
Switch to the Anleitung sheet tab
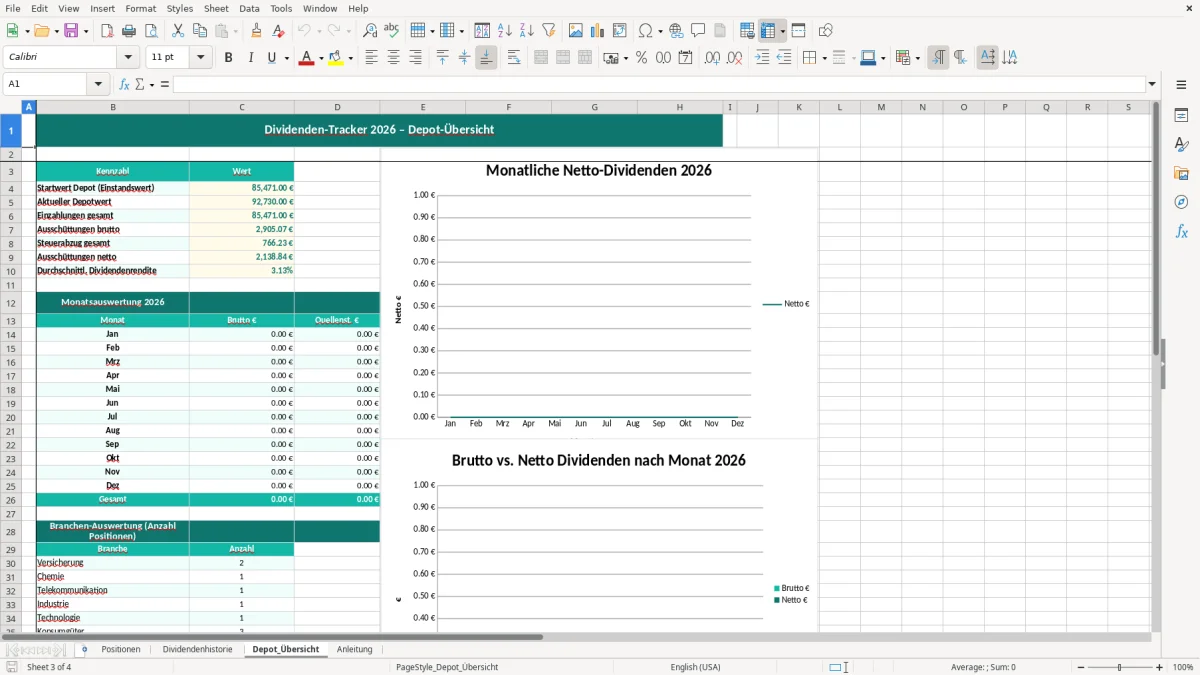point(354,649)
